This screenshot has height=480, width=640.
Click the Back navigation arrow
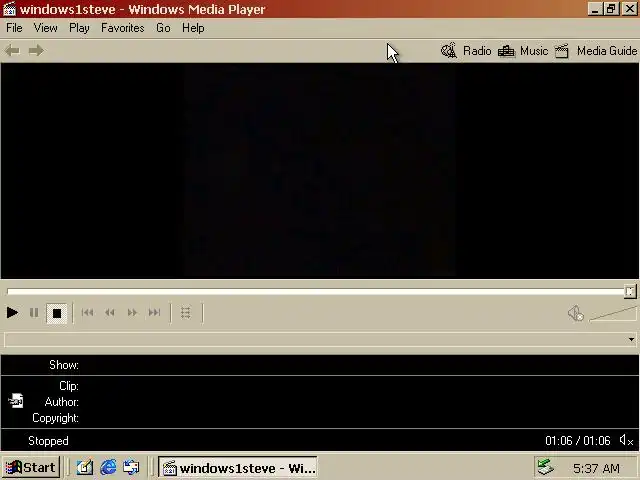[12, 51]
